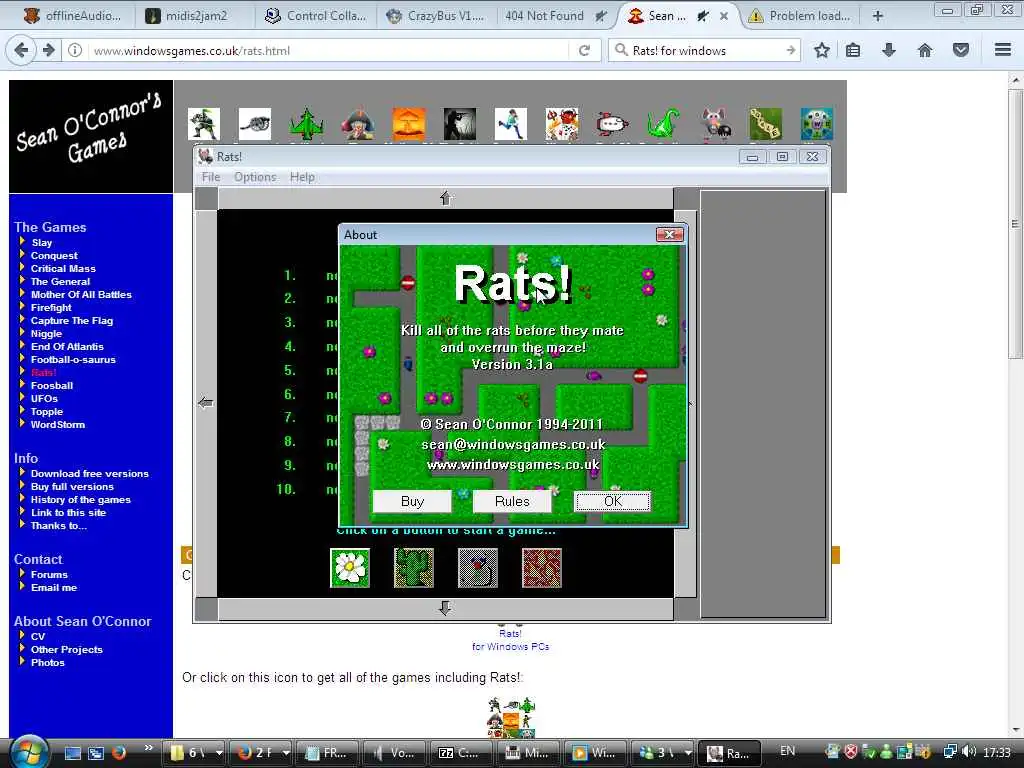Click OK to dismiss the About dialog
1024x768 pixels.
[613, 501]
